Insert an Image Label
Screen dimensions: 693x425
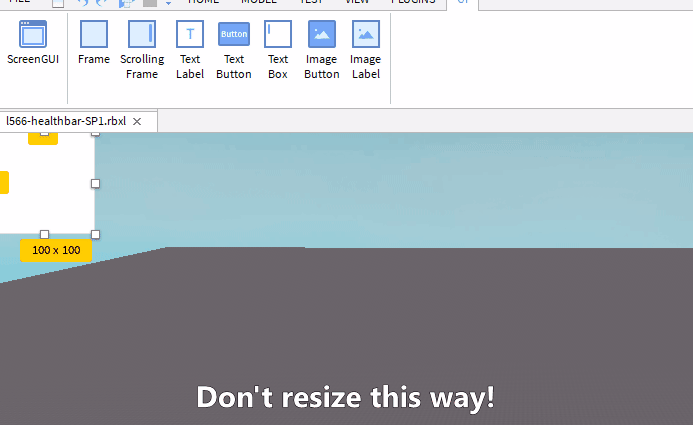(x=366, y=49)
